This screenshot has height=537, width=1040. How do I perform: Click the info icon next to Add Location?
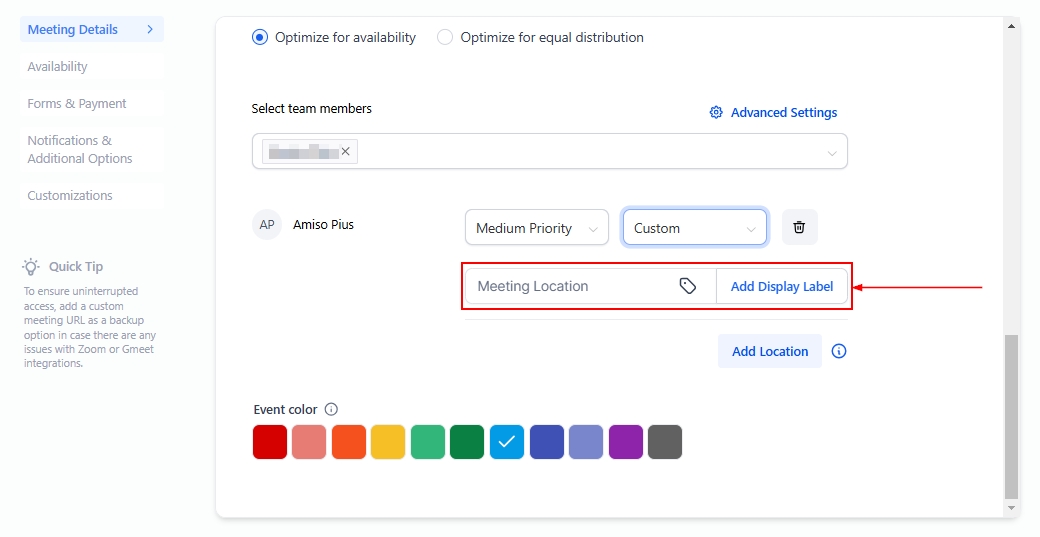click(x=839, y=351)
